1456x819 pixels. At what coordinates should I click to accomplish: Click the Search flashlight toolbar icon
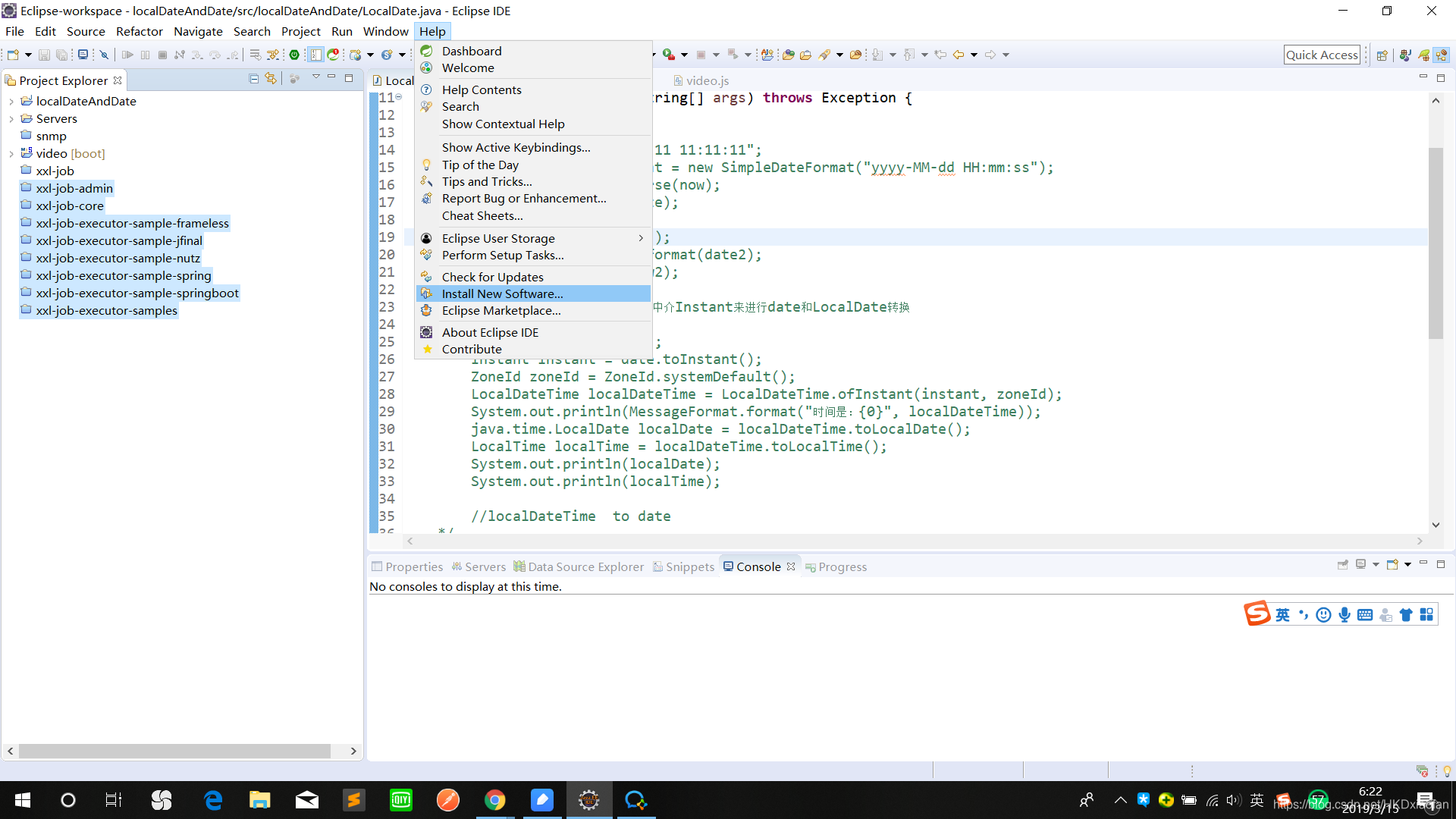click(824, 55)
